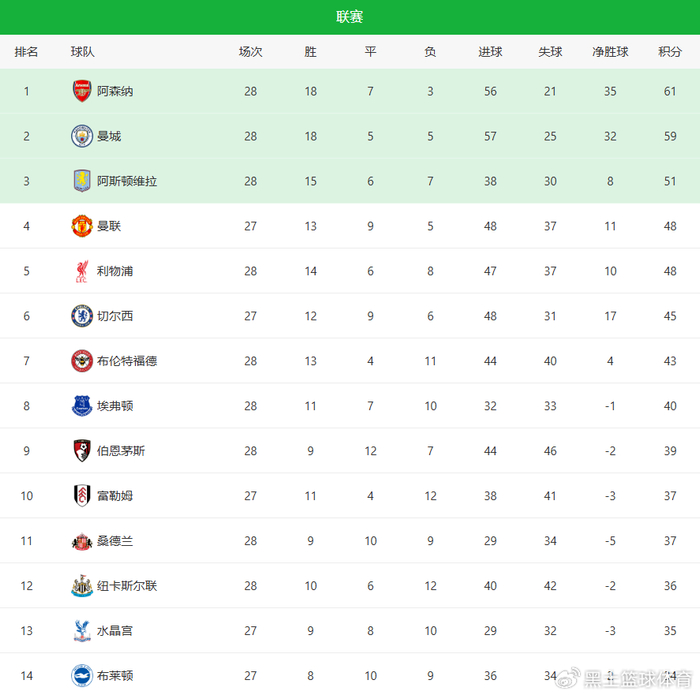Click the 进球 column header

490,52
